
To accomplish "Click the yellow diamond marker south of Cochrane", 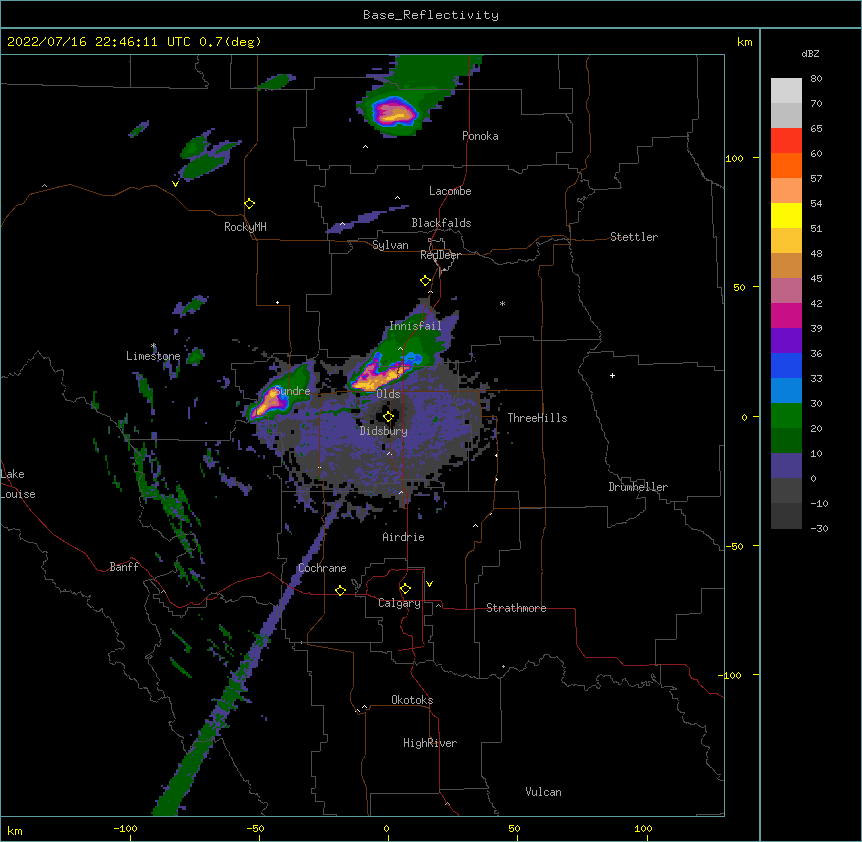I will point(340,590).
